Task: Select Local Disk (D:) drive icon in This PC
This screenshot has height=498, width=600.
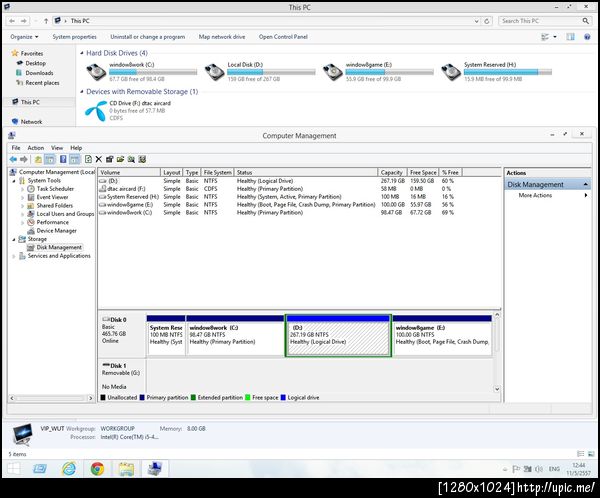Action: pyautogui.click(x=214, y=72)
